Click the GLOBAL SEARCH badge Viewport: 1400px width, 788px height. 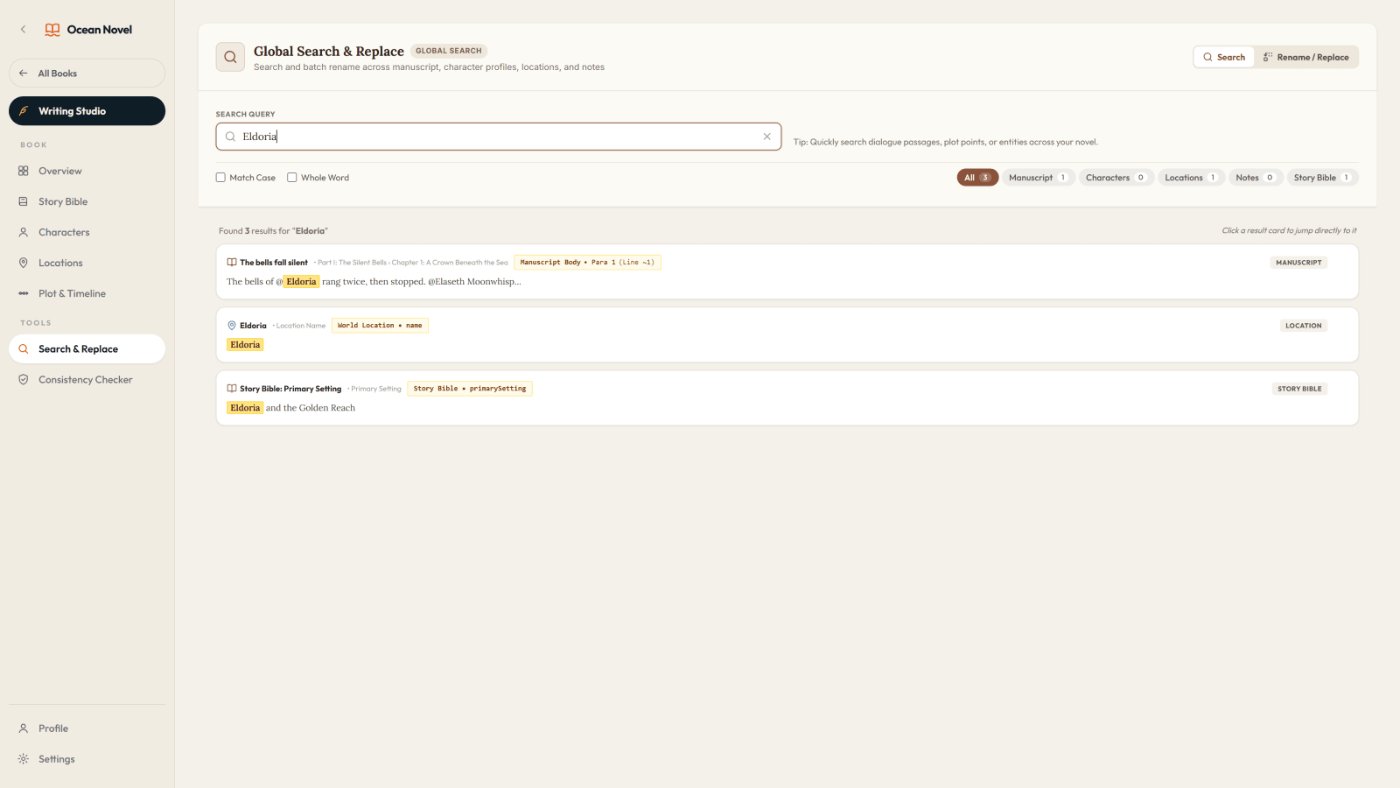pyautogui.click(x=449, y=51)
